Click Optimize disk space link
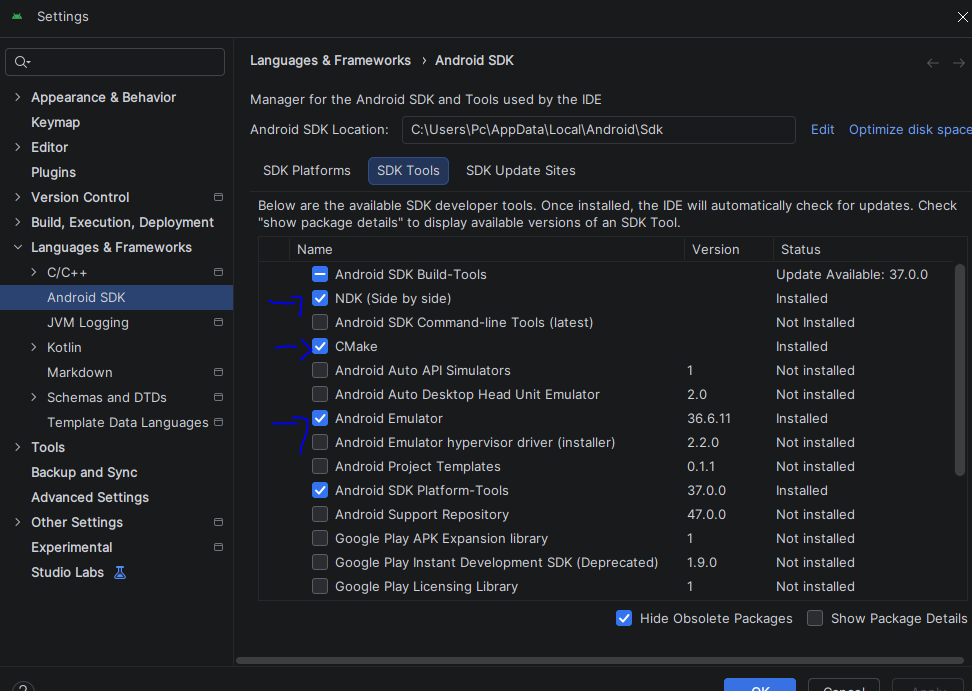This screenshot has width=972, height=691. pos(910,130)
